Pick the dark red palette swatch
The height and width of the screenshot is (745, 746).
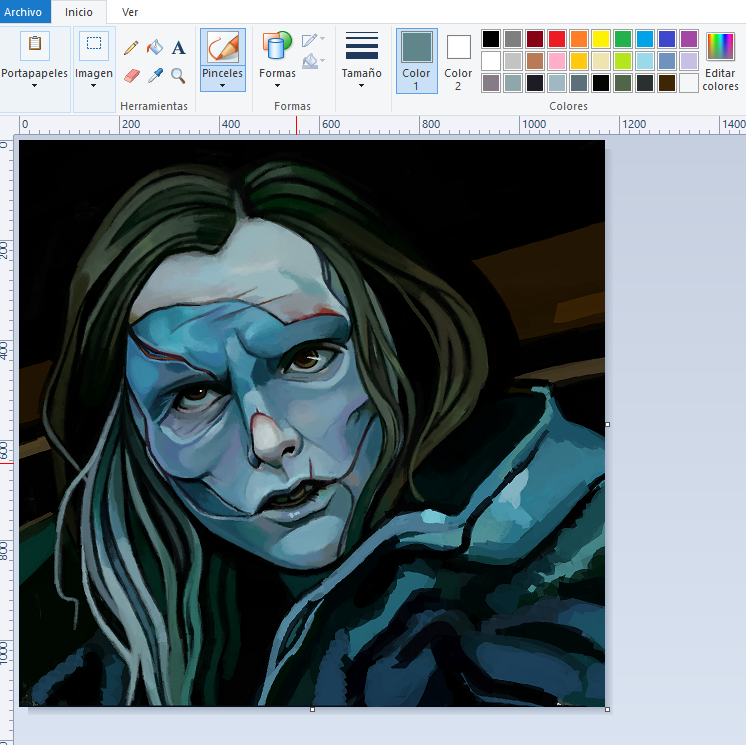click(x=535, y=39)
